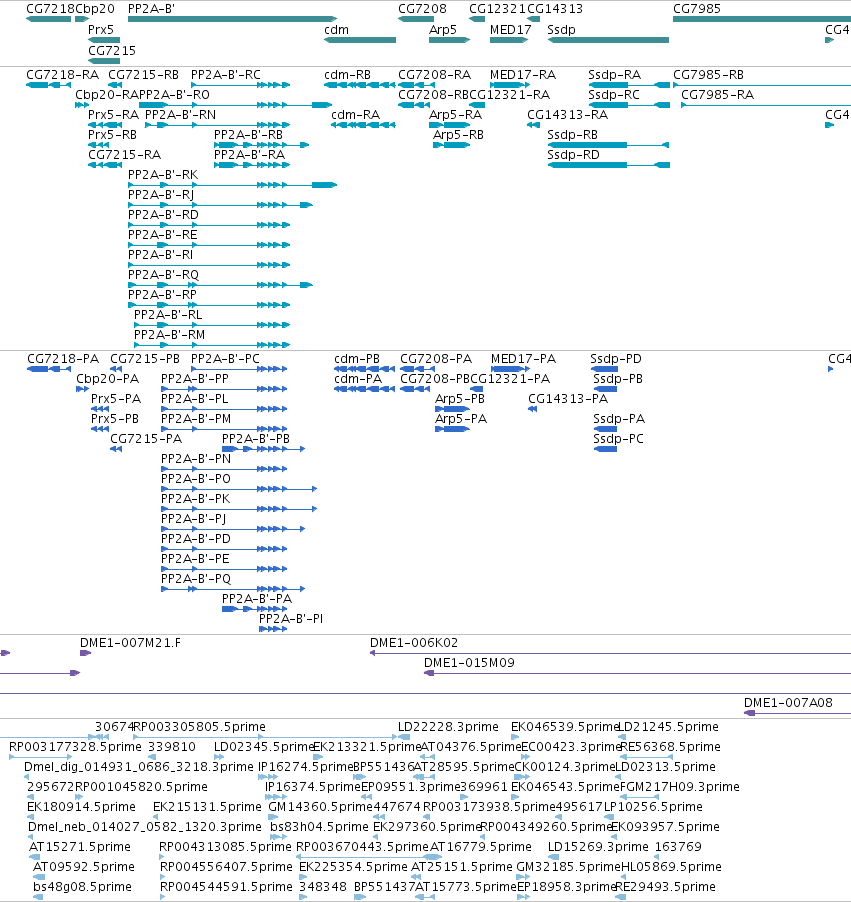
Task: Click the MED17 gene label
Action: click(x=510, y=30)
